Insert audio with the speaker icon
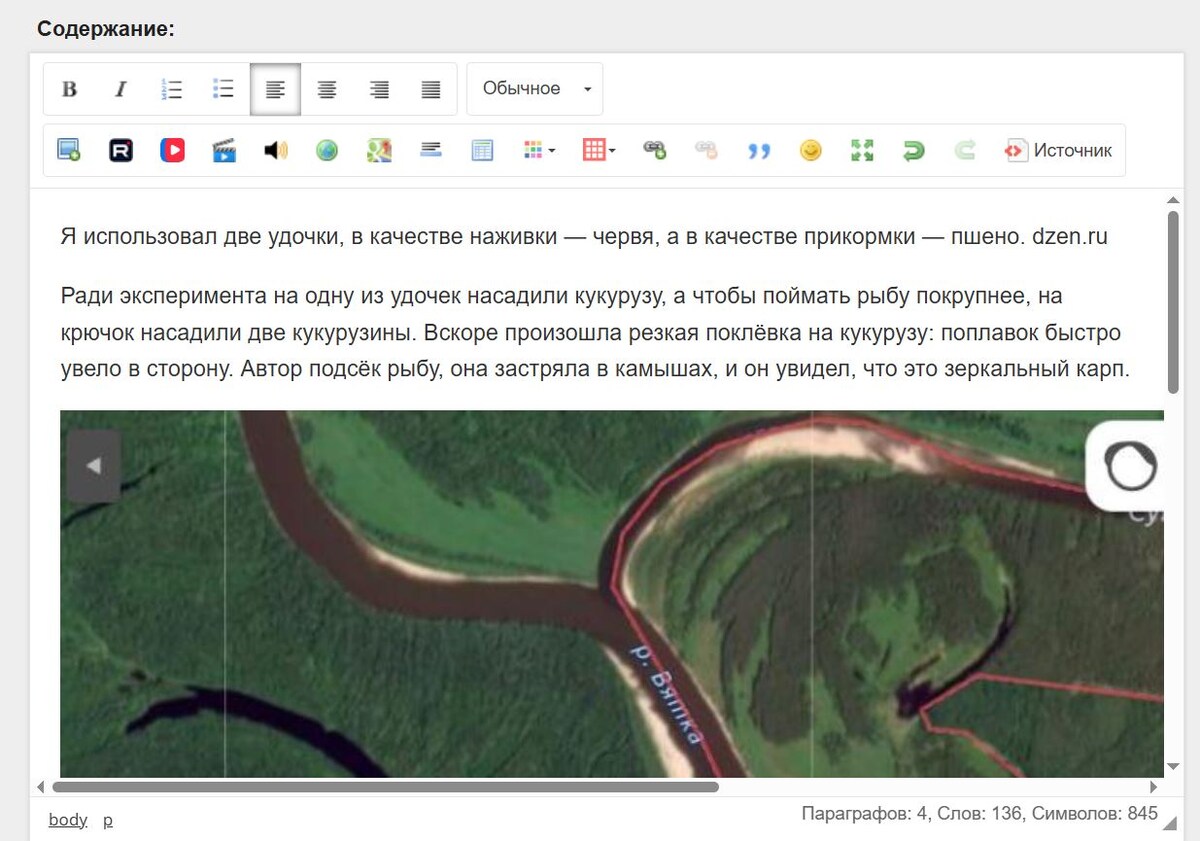 click(x=276, y=150)
